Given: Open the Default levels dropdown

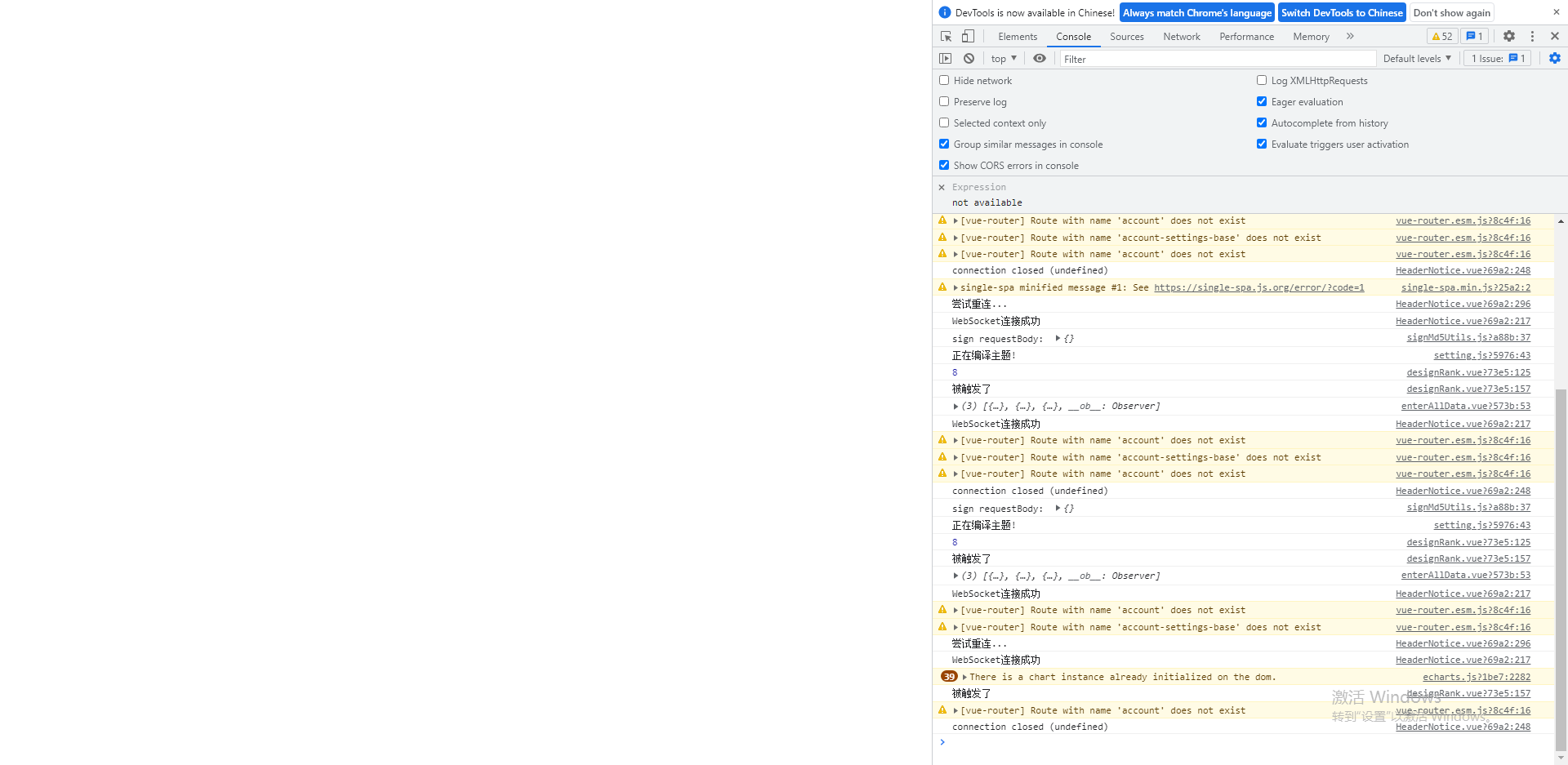Looking at the screenshot, I should coord(1416,58).
